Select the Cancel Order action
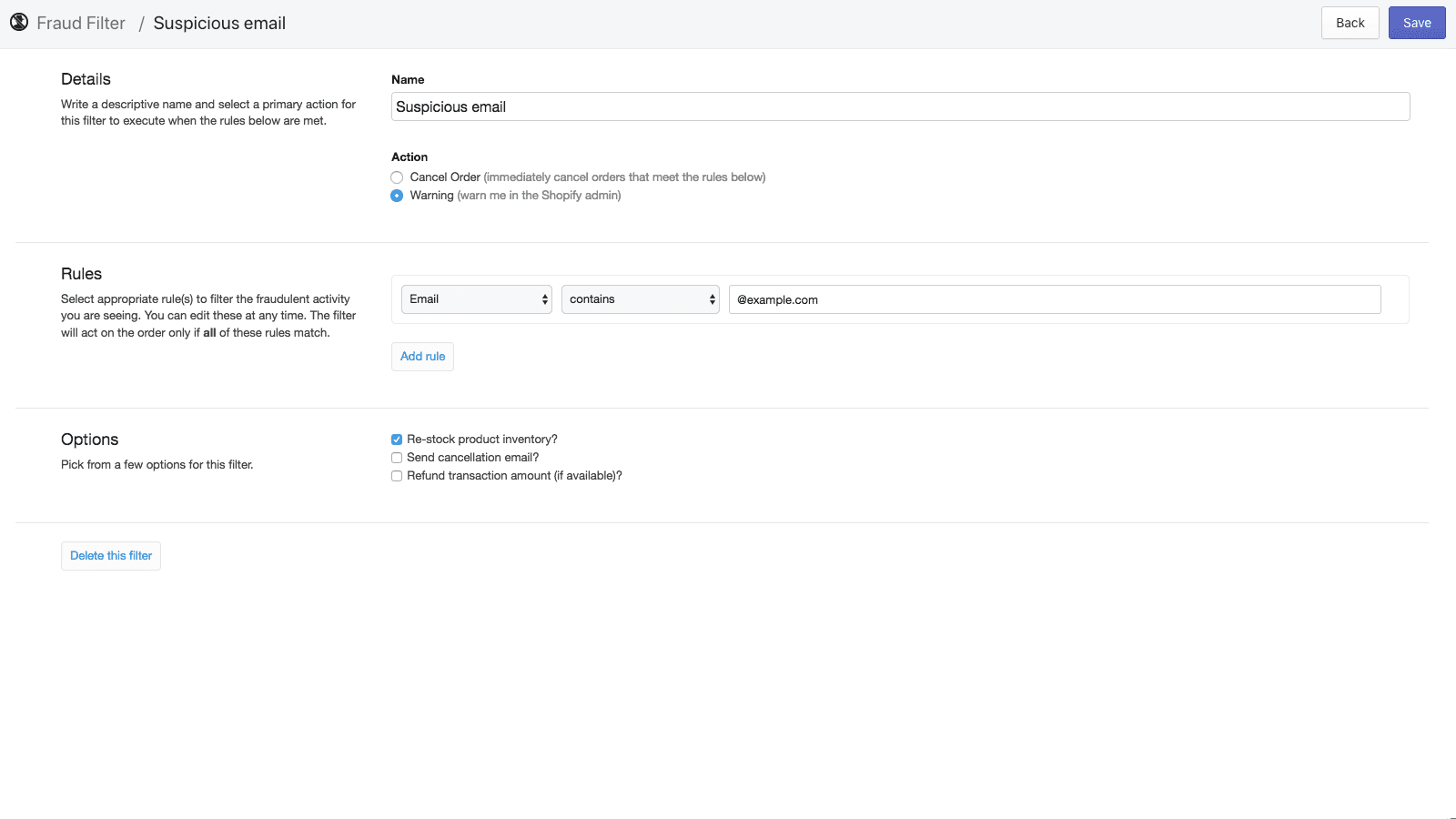Image resolution: width=1456 pixels, height=819 pixels. coord(397,177)
